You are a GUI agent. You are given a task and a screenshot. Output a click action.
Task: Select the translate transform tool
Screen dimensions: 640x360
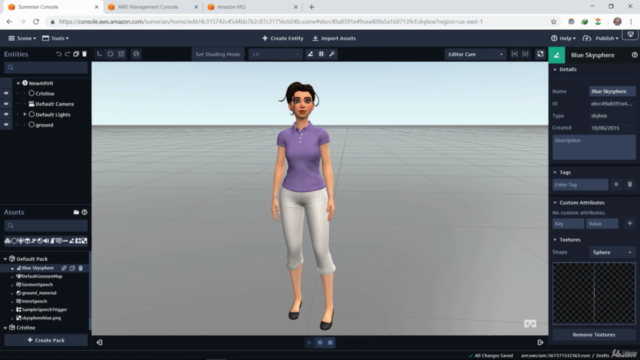click(x=99, y=54)
